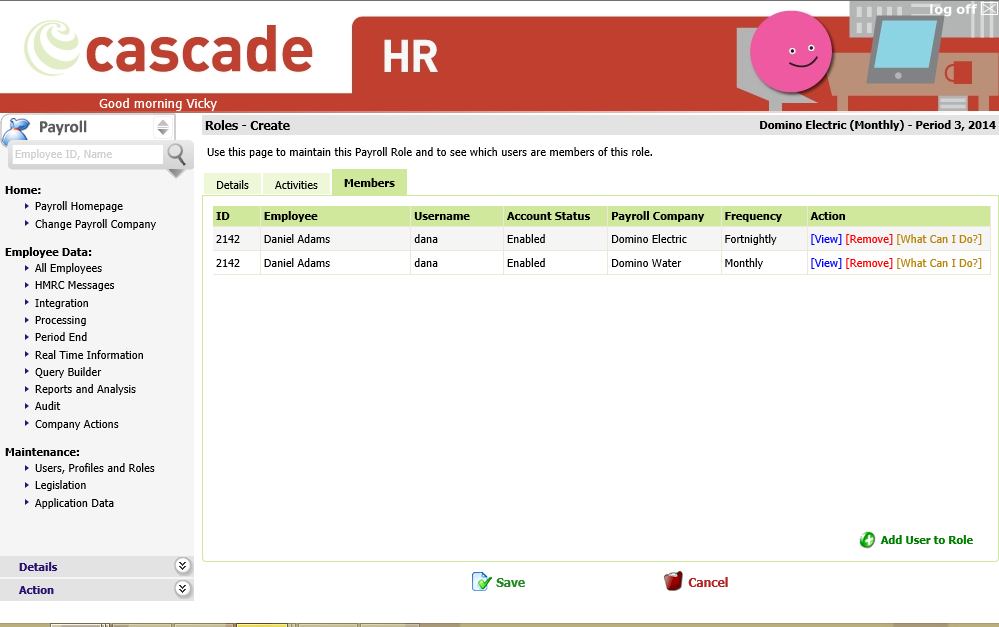999x627 pixels.
Task: Switch to the Activities tab
Action: (296, 185)
